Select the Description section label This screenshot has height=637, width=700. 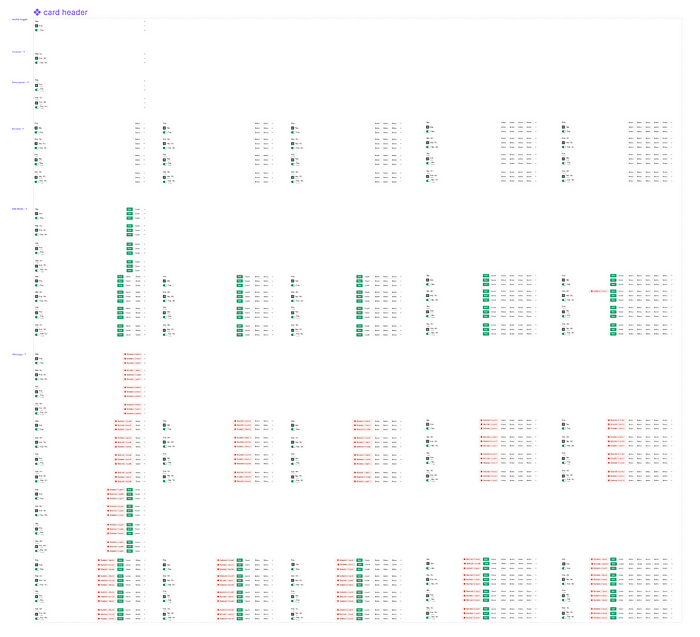click(x=20, y=83)
